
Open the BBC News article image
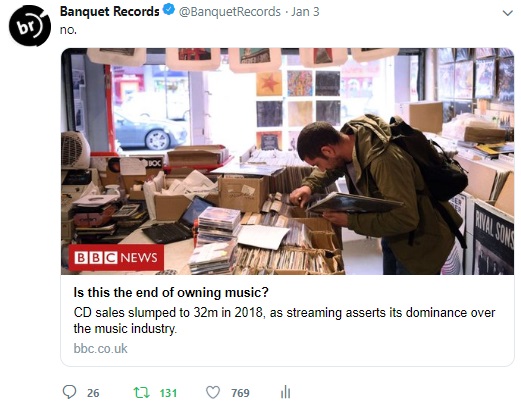287,161
